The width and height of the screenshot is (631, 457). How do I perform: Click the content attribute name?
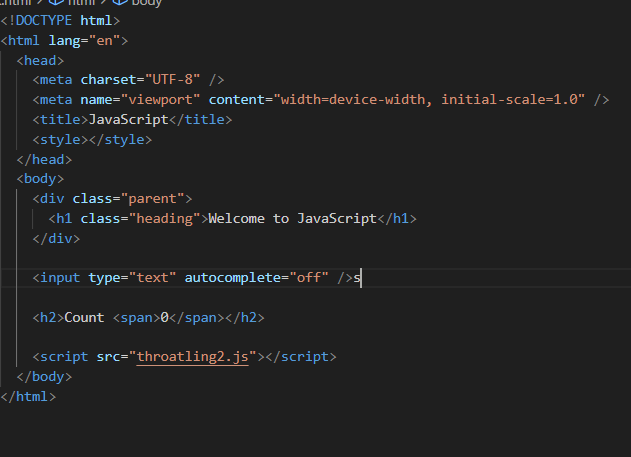tap(237, 99)
